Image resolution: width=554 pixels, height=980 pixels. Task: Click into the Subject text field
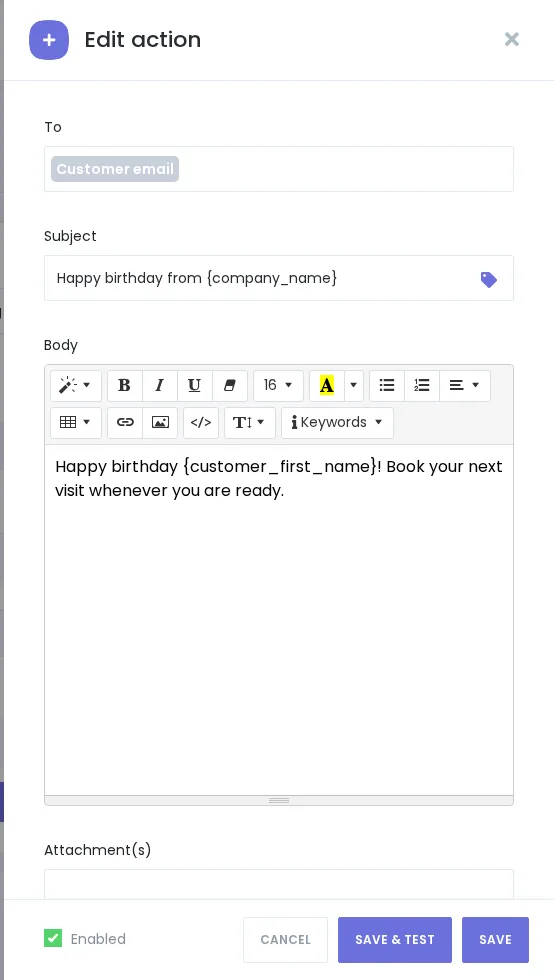pyautogui.click(x=279, y=278)
